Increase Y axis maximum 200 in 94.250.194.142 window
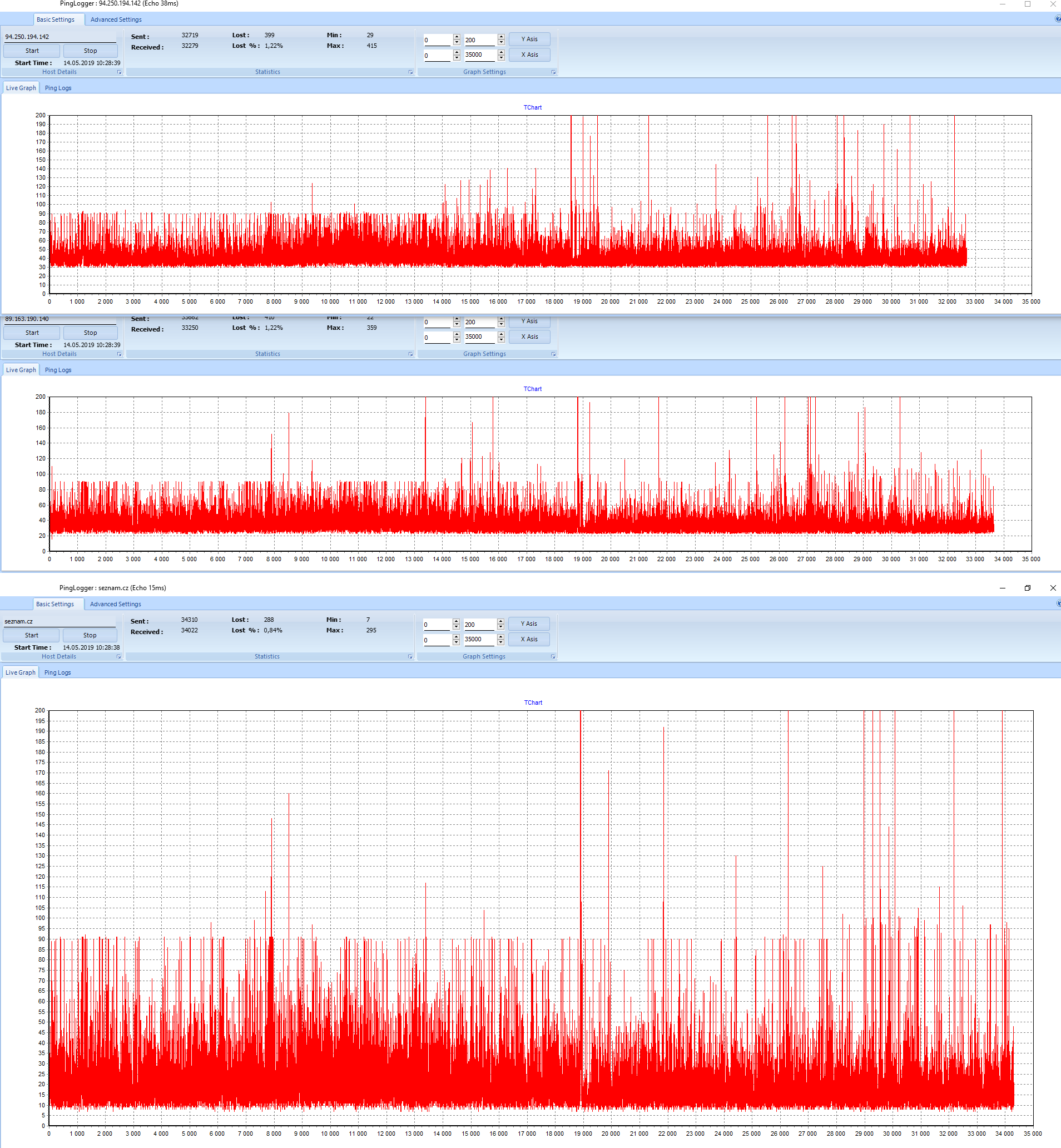This screenshot has width=1061, height=1148. click(x=501, y=37)
